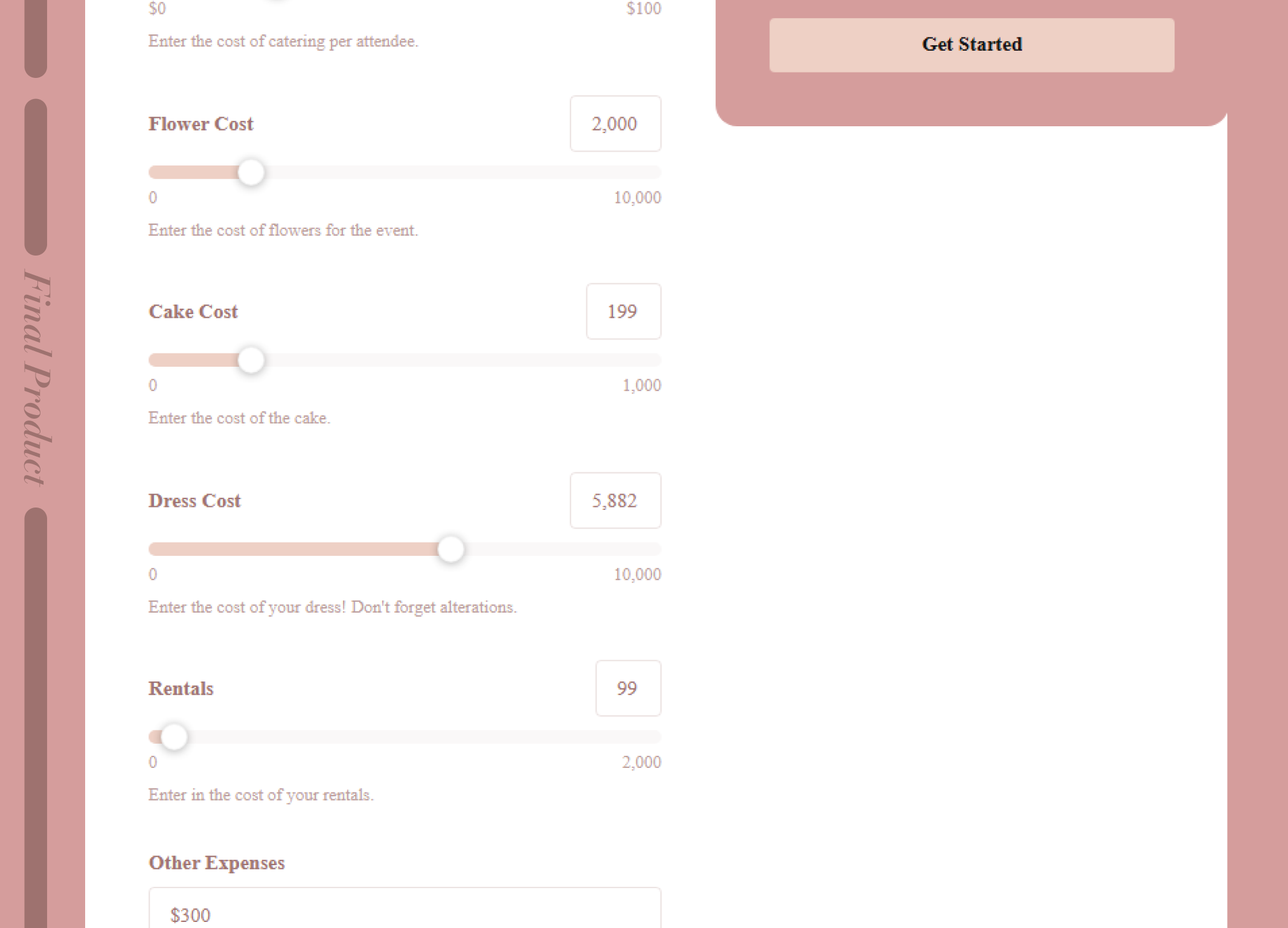Click the 1,000 maximum under Cake slider

641,385
